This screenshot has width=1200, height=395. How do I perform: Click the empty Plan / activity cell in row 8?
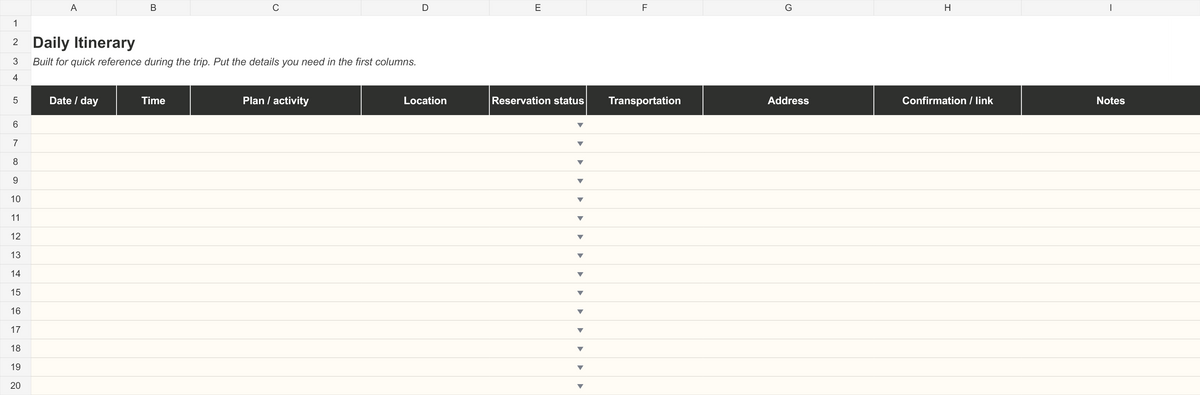coord(275,162)
